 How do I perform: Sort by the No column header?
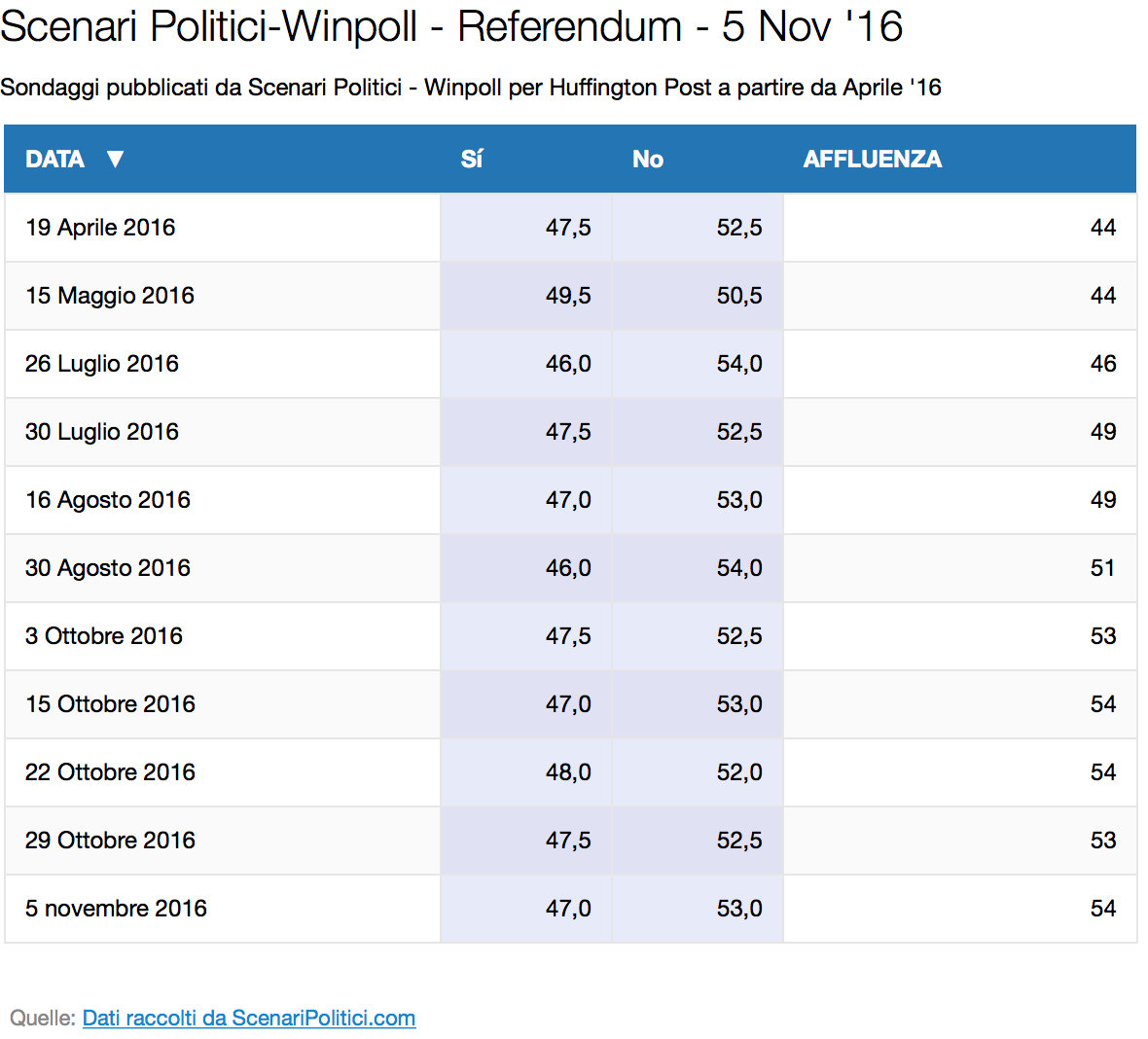pyautogui.click(x=648, y=159)
